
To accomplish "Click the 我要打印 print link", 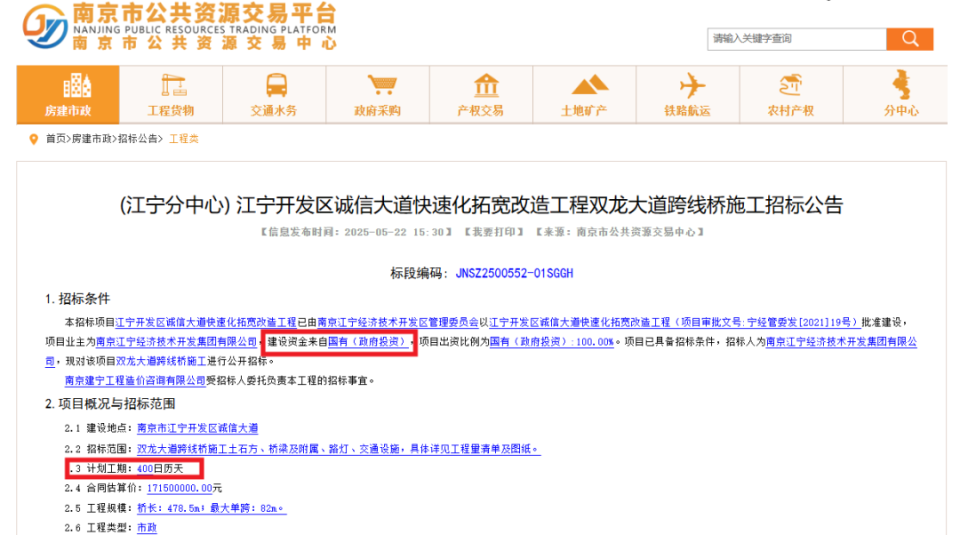I will tap(493, 232).
